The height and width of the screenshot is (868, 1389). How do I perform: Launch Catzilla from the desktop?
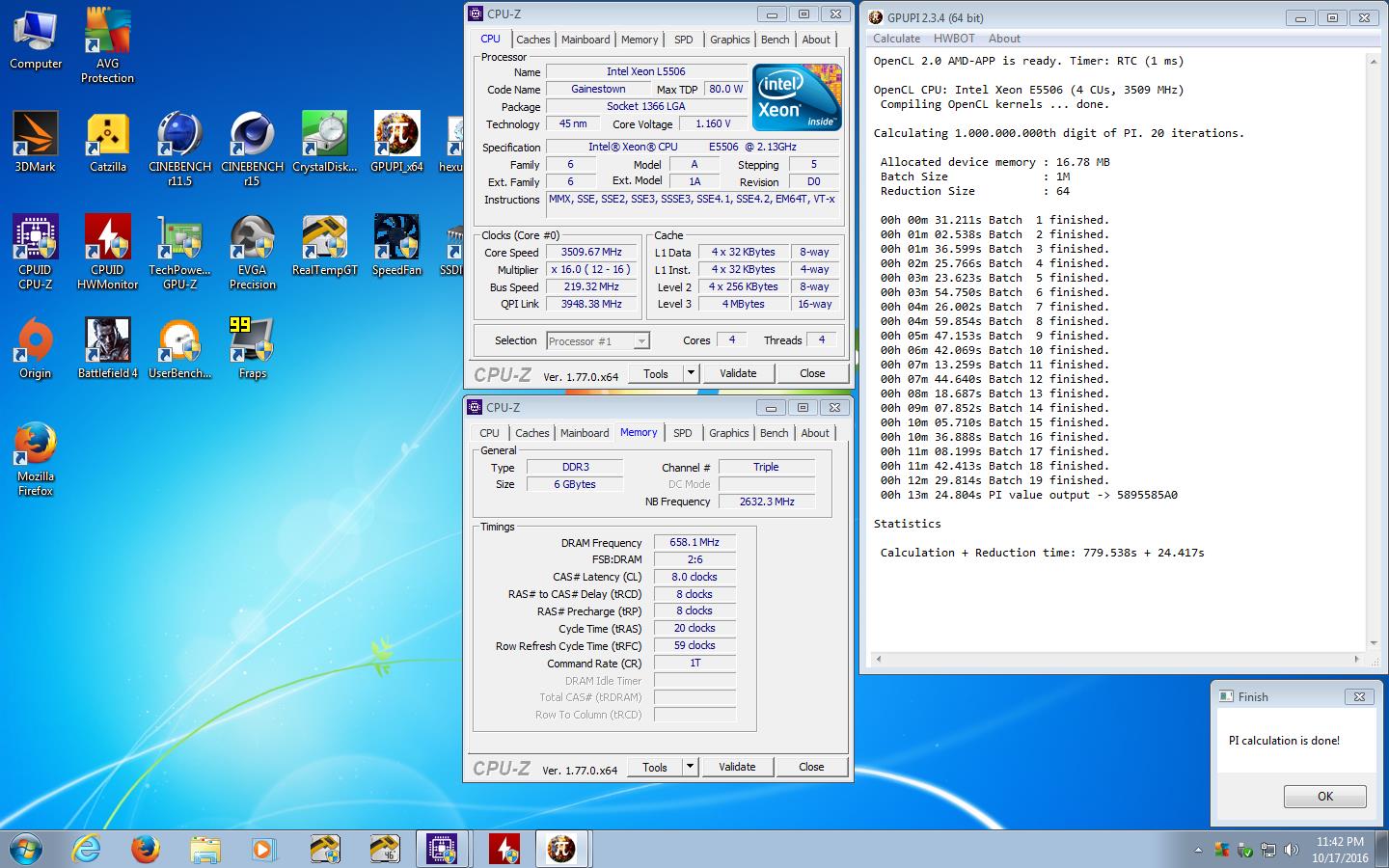click(108, 142)
